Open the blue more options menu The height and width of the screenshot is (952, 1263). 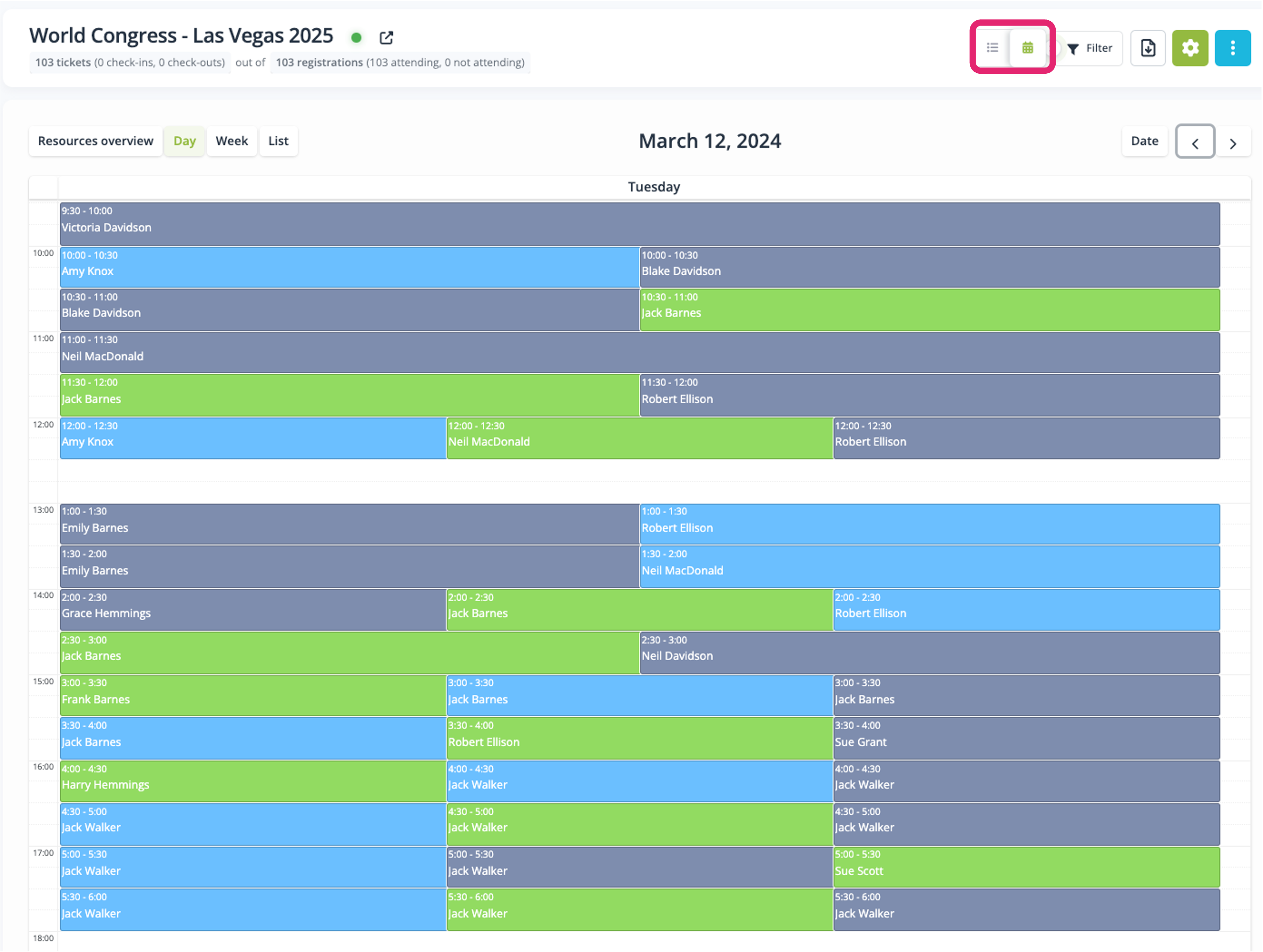tap(1233, 49)
